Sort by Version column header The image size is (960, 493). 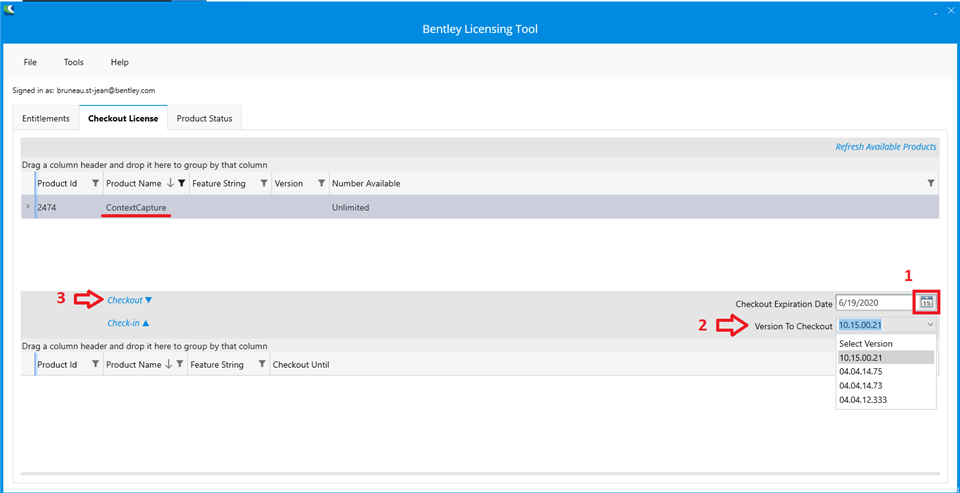click(x=289, y=184)
